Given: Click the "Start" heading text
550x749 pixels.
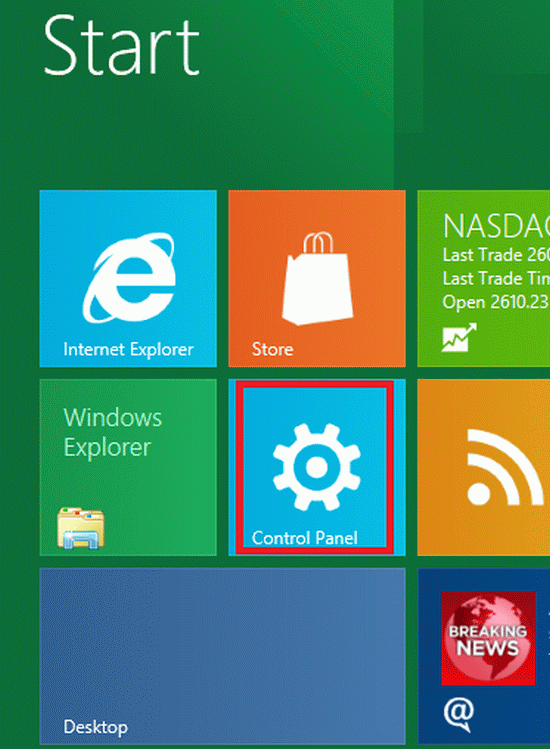Looking at the screenshot, I should point(121,45).
